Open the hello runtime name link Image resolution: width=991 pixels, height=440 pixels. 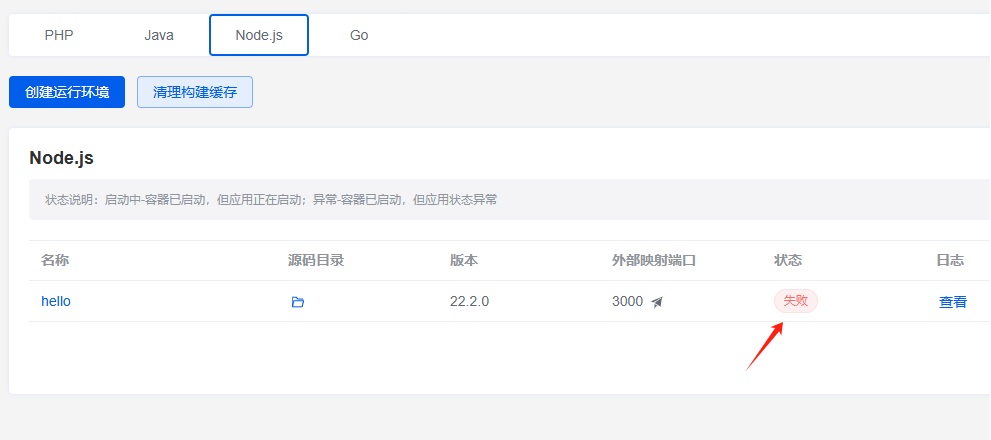pyautogui.click(x=56, y=302)
